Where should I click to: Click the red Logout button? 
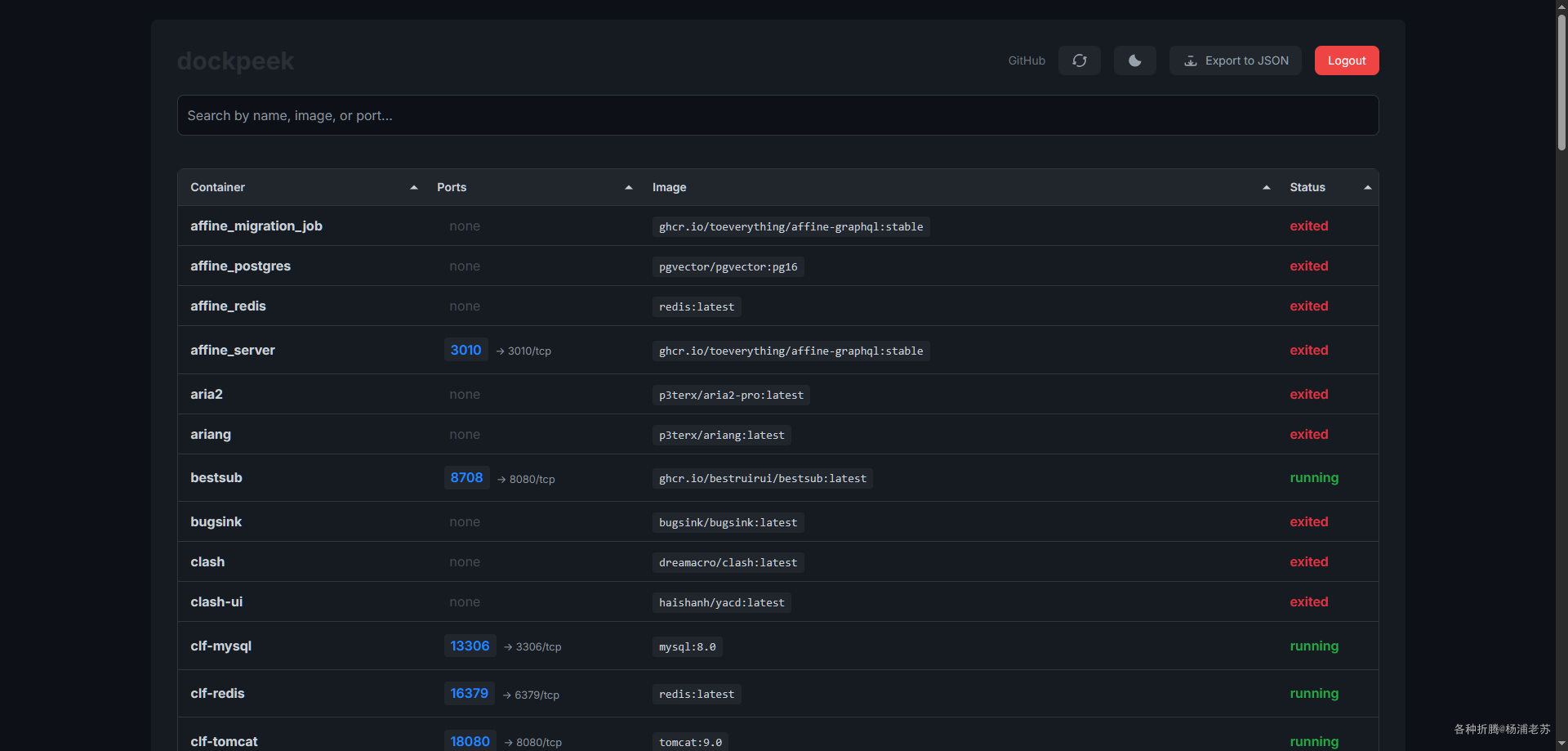(1346, 60)
